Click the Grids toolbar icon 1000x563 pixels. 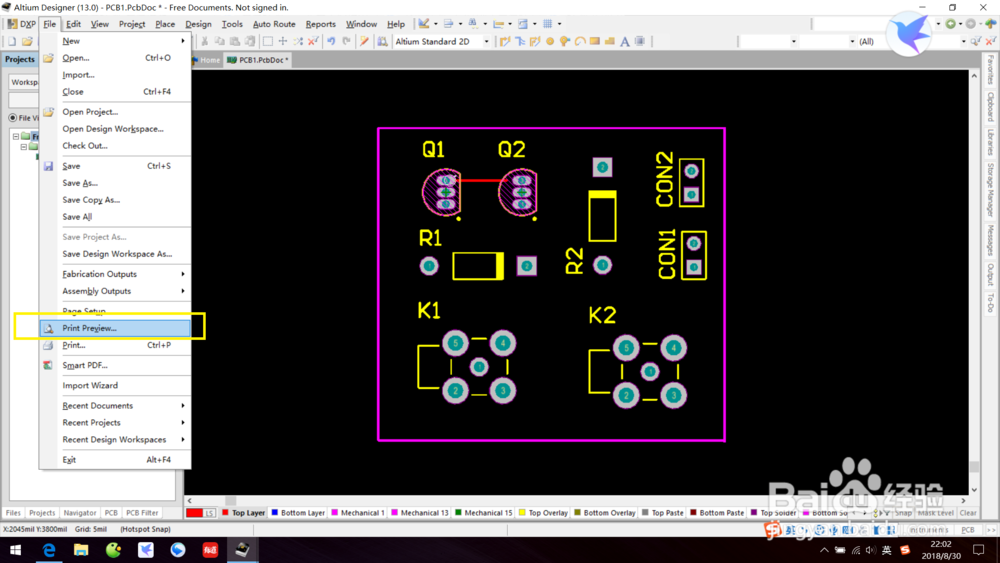pos(547,24)
